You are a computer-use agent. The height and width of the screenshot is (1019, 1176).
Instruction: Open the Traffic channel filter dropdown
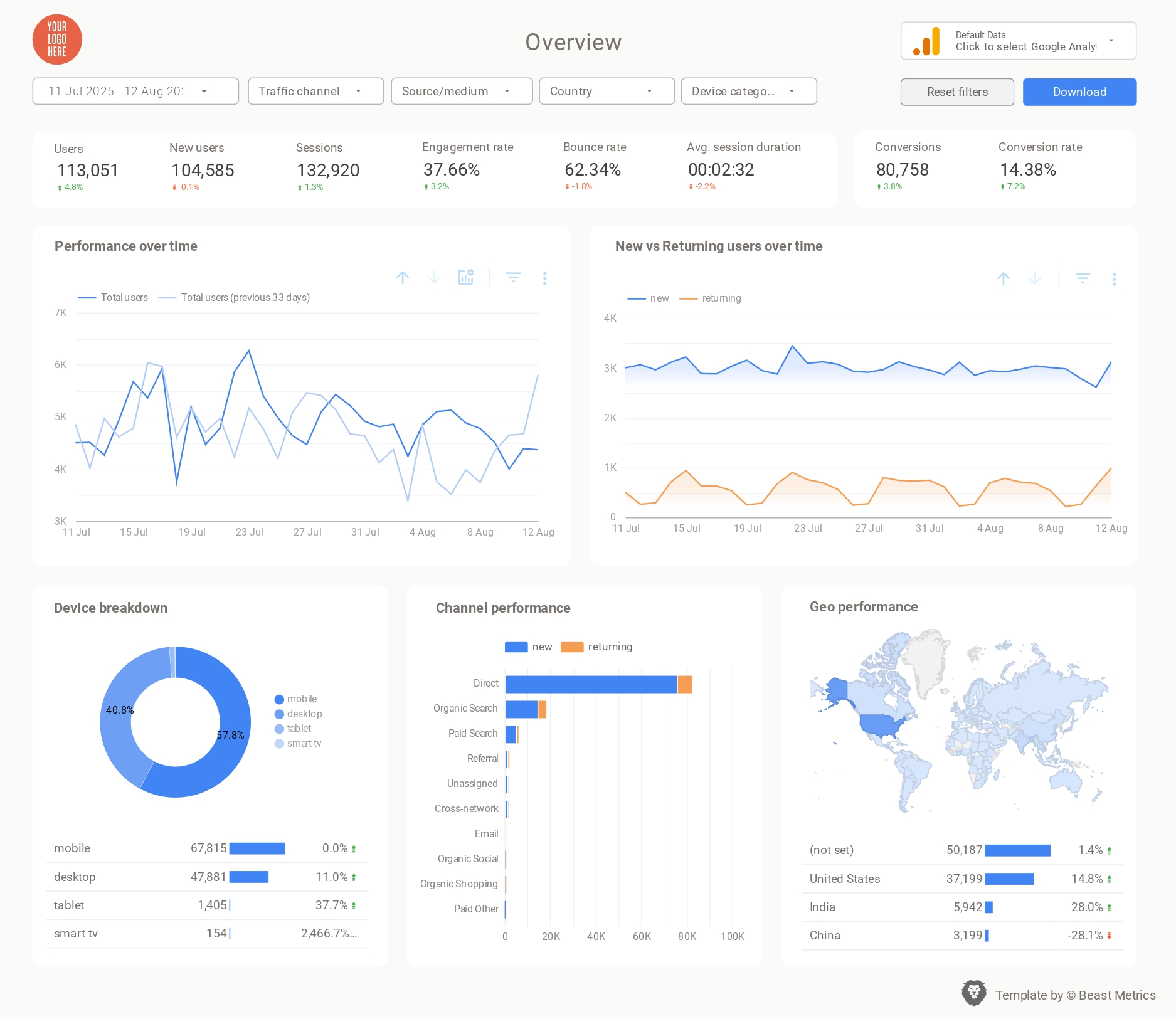pyautogui.click(x=315, y=91)
